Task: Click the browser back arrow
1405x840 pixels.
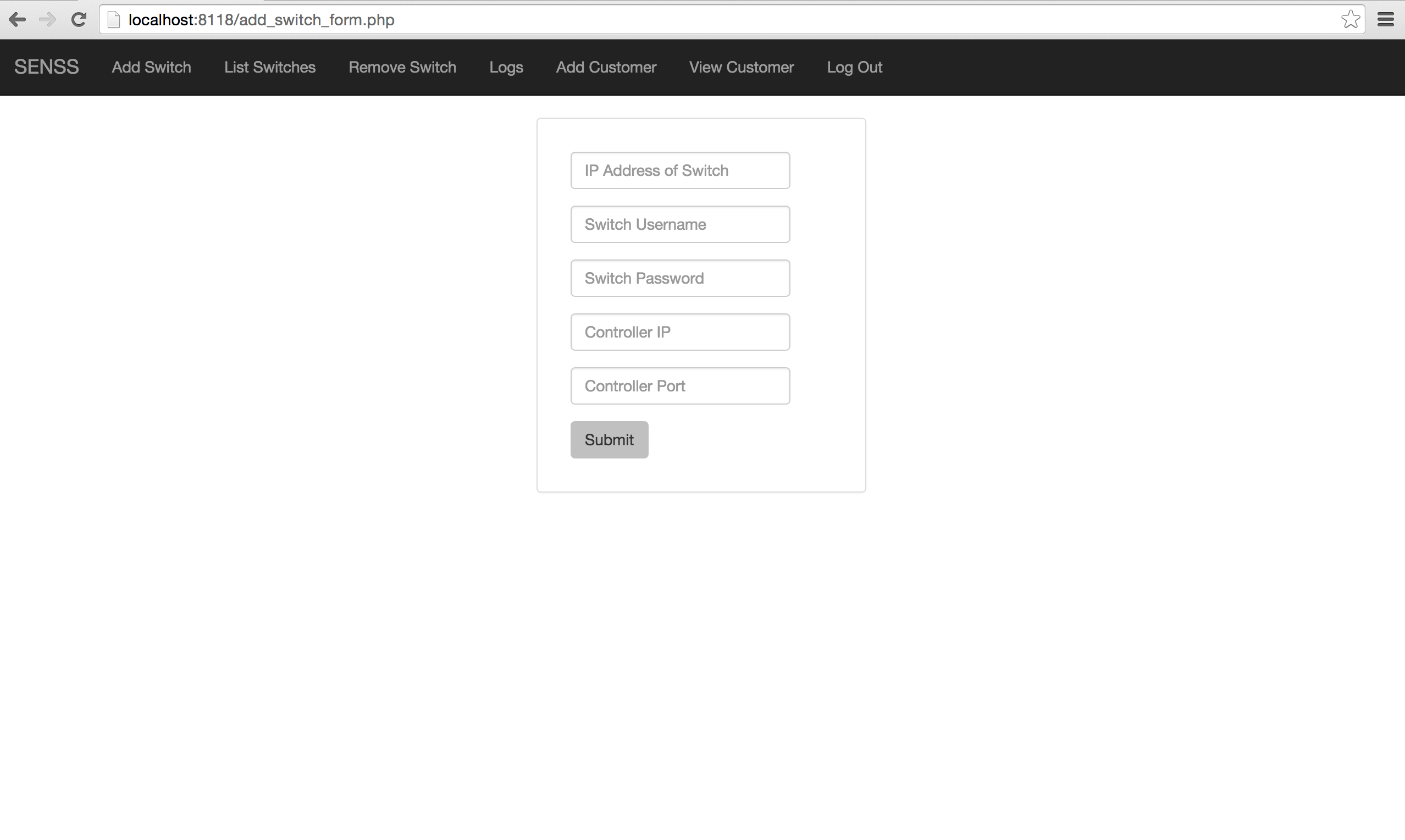Action: pyautogui.click(x=17, y=20)
